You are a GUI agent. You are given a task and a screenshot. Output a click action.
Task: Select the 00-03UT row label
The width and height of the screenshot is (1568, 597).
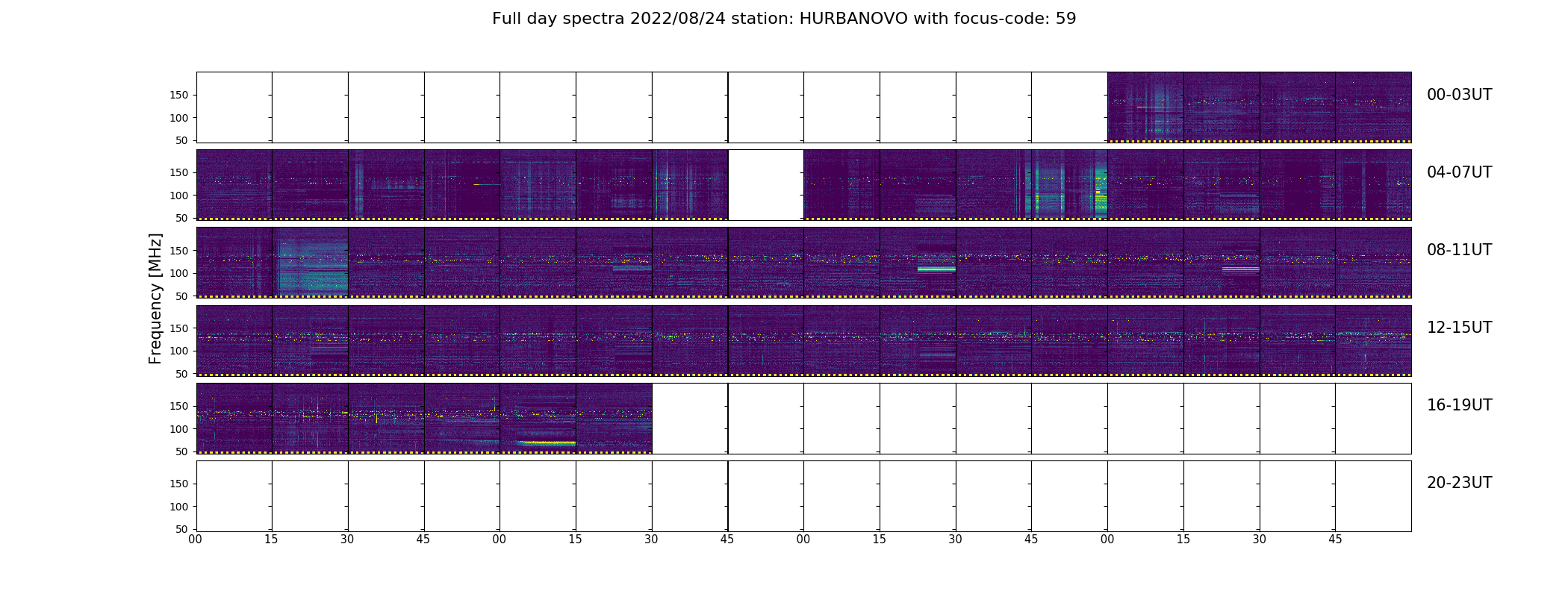point(1459,95)
